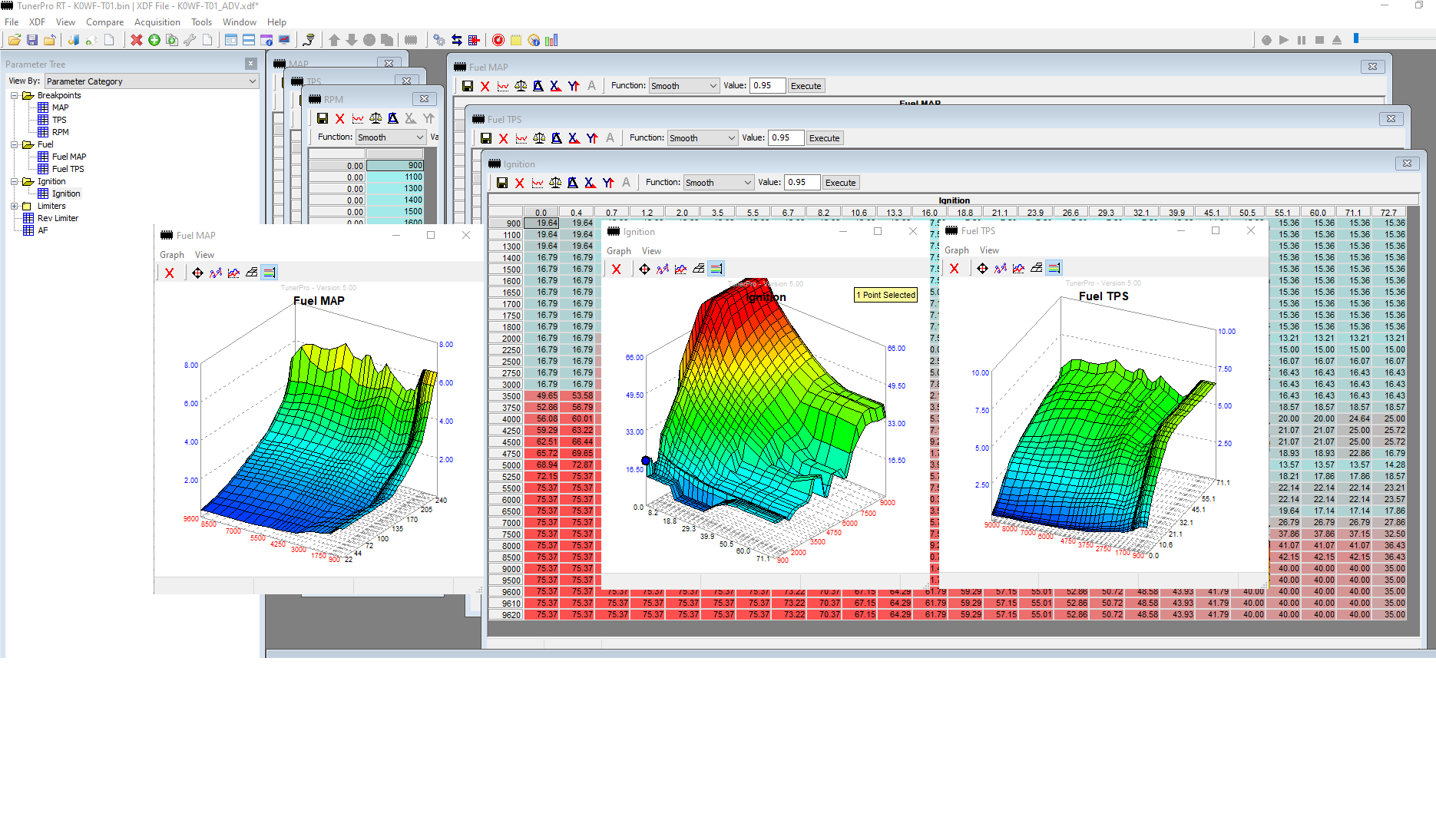Open the View By Parameter Category dropdown
Viewport: 1436px width, 840px height.
pos(151,81)
